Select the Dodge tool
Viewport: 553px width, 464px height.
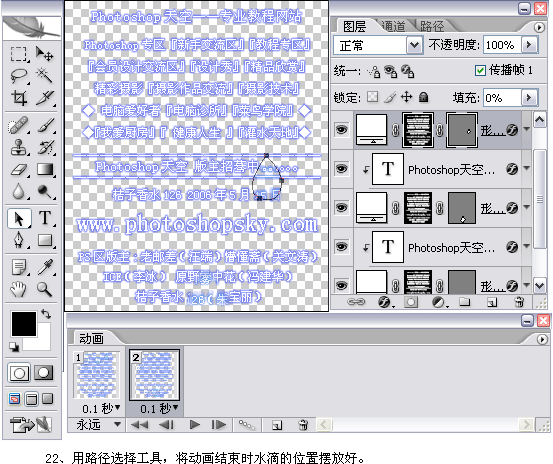pyautogui.click(x=44, y=191)
